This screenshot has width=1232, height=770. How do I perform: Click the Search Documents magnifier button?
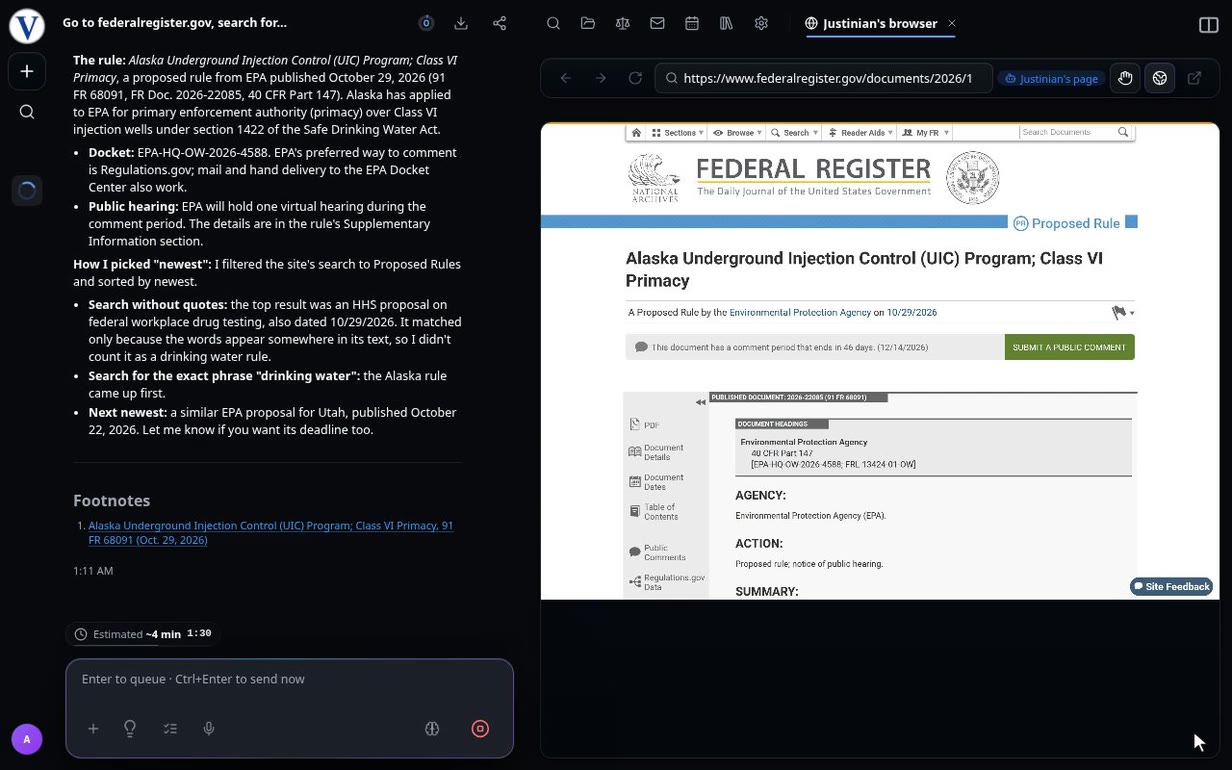[1123, 132]
